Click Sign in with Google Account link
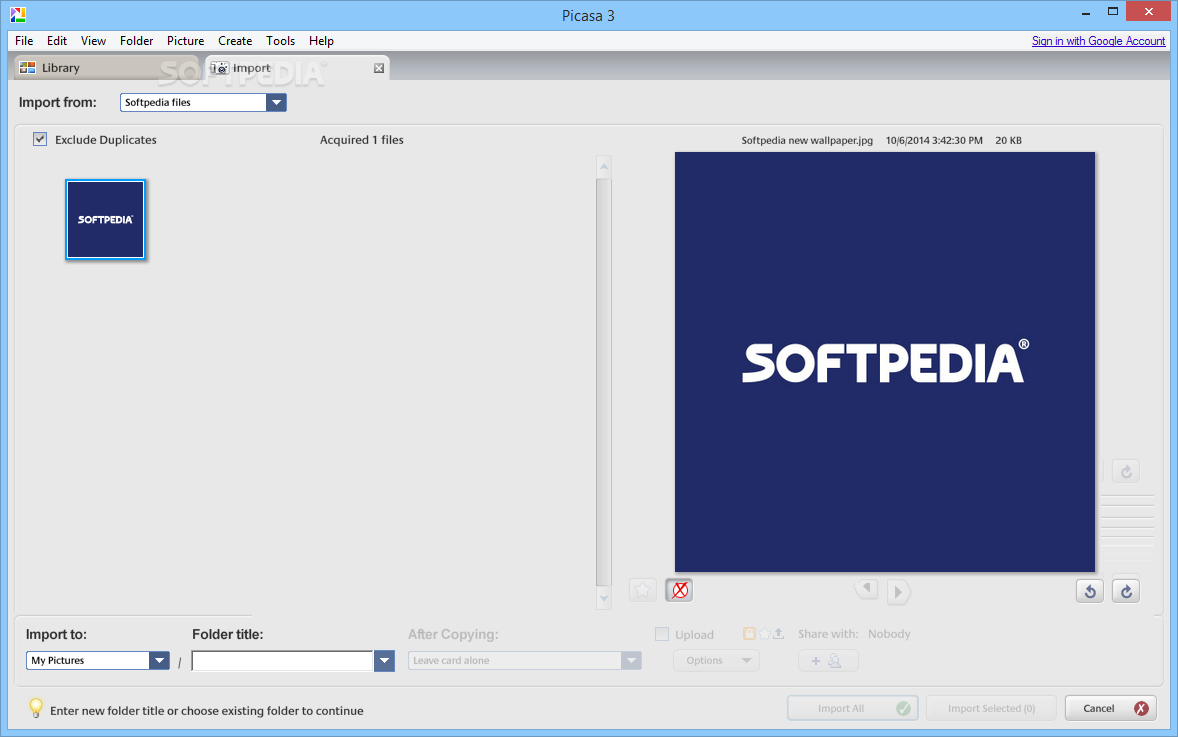The height and width of the screenshot is (737, 1178). pos(1098,41)
